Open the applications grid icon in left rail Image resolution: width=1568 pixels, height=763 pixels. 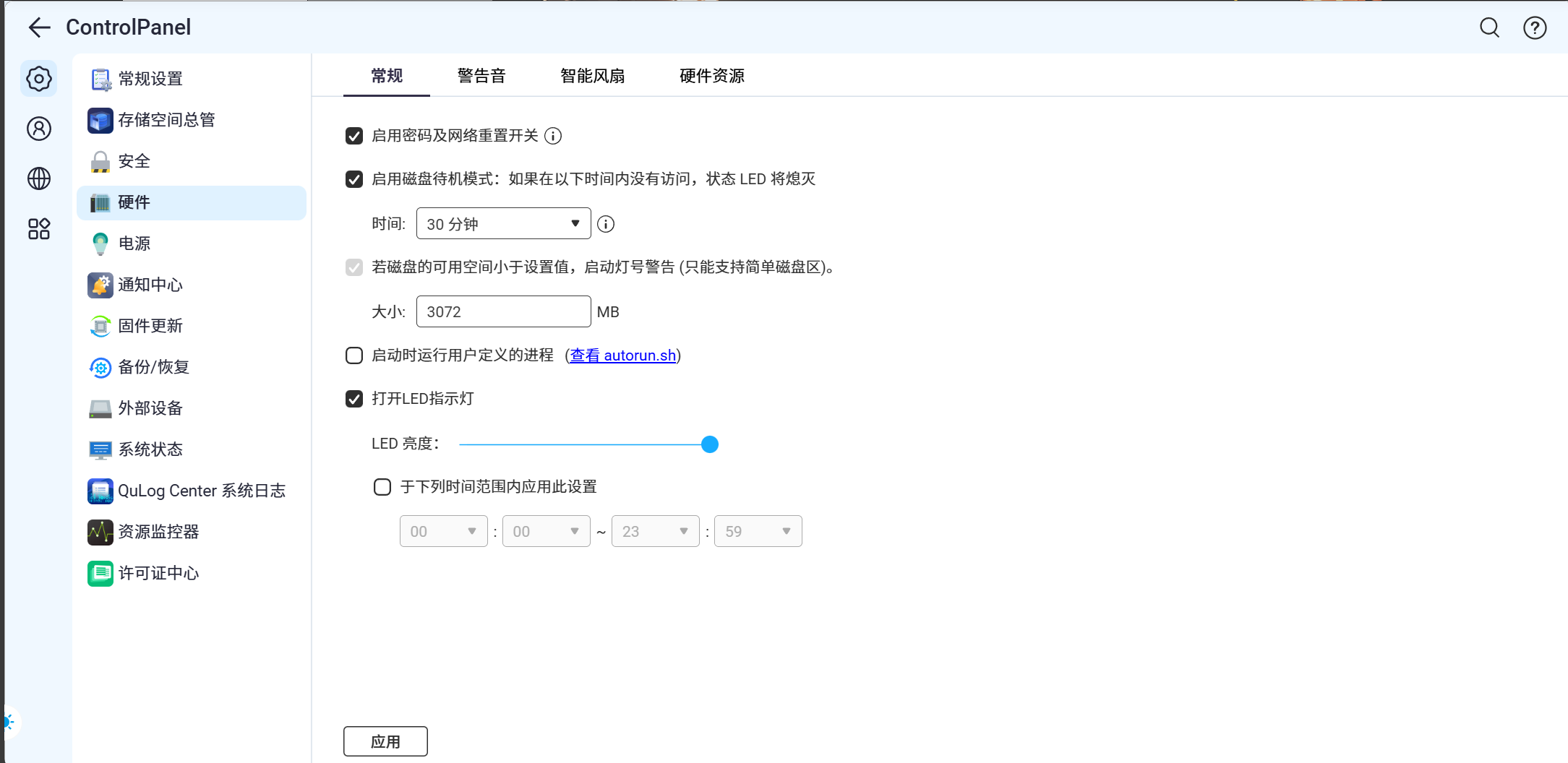39,229
